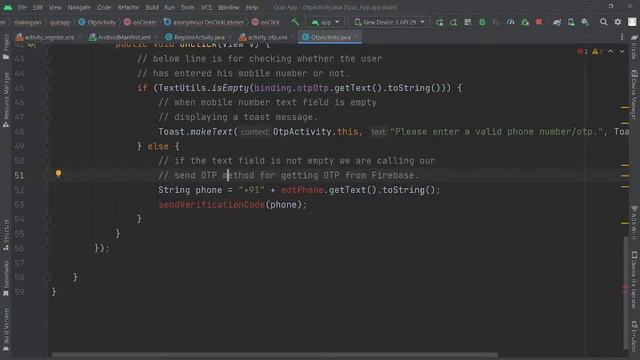Open the View menu
640x360 pixels.
(55, 7)
